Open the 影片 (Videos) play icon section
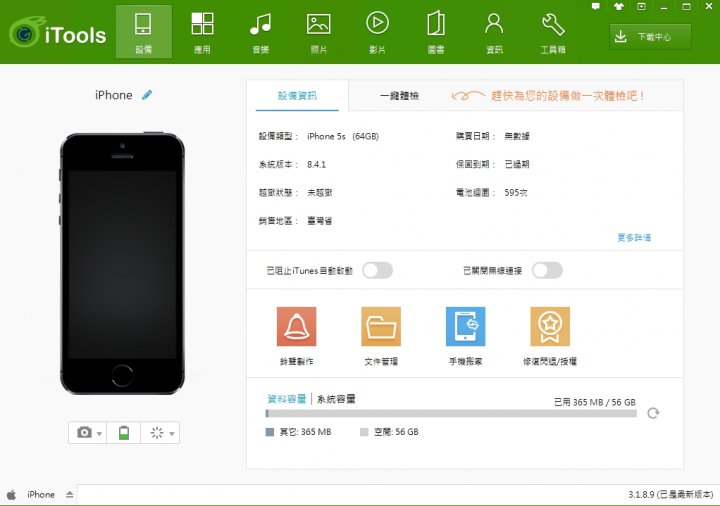 (x=377, y=32)
